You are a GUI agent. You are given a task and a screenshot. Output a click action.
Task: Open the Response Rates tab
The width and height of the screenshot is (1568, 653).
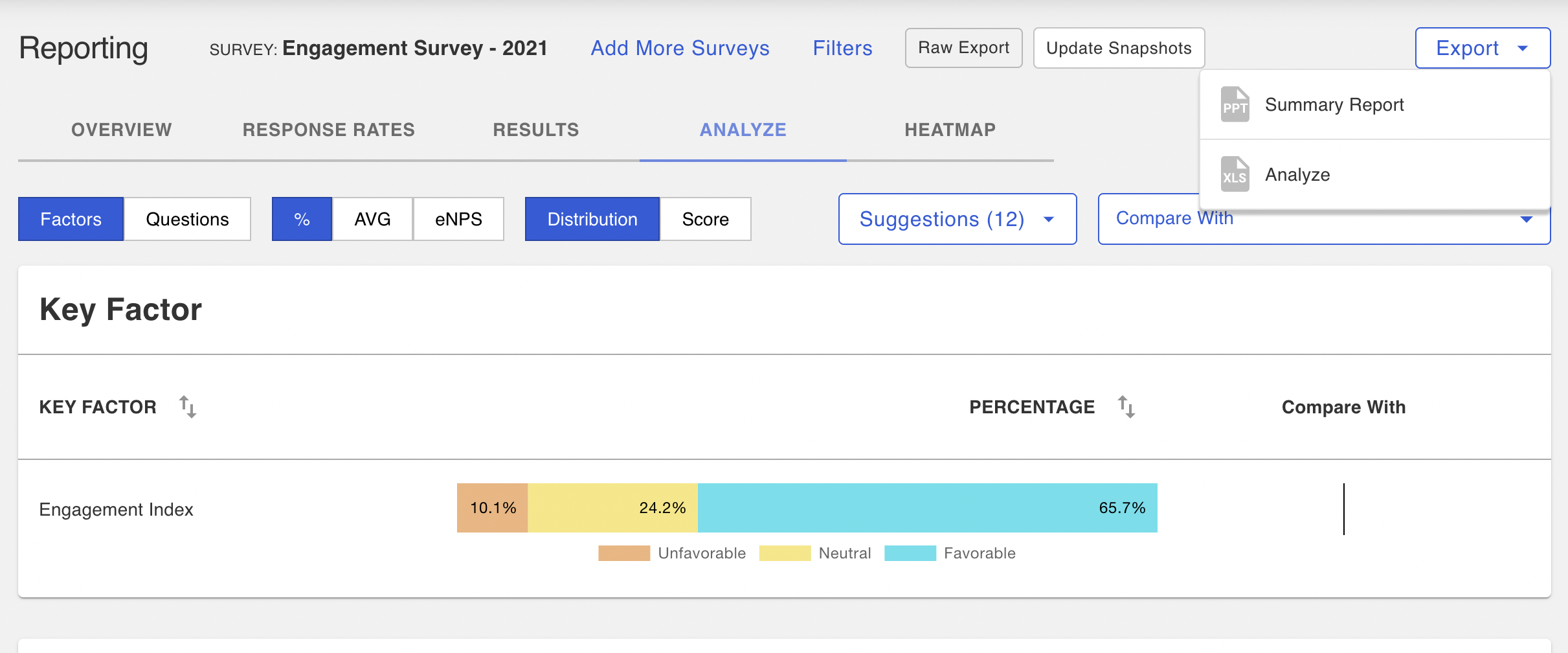[329, 130]
